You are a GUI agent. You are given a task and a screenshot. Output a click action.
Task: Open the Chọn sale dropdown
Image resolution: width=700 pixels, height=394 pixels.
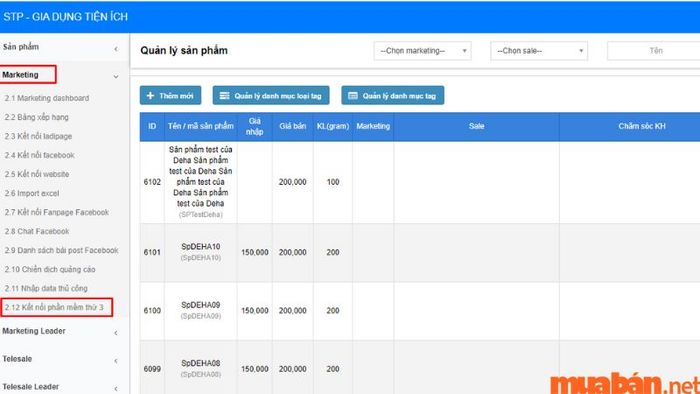[x=539, y=51]
